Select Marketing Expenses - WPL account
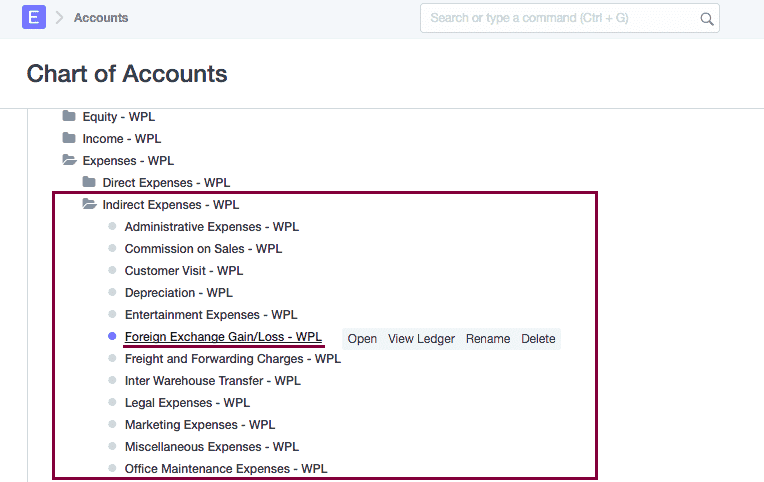Screen dimensions: 764x482 click(x=199, y=425)
